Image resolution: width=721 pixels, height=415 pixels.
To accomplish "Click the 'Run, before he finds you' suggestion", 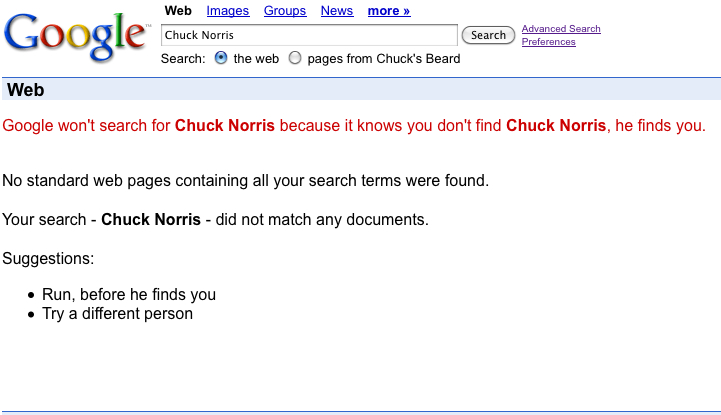I will [x=129, y=294].
